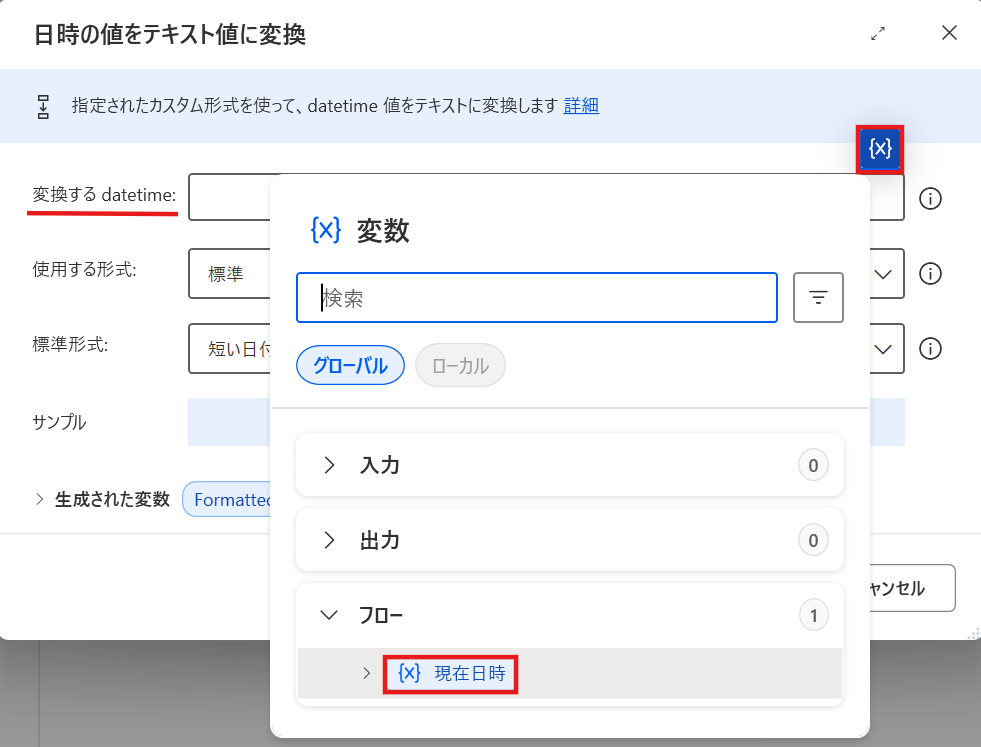Click inside the 検索 search field

pos(537,297)
